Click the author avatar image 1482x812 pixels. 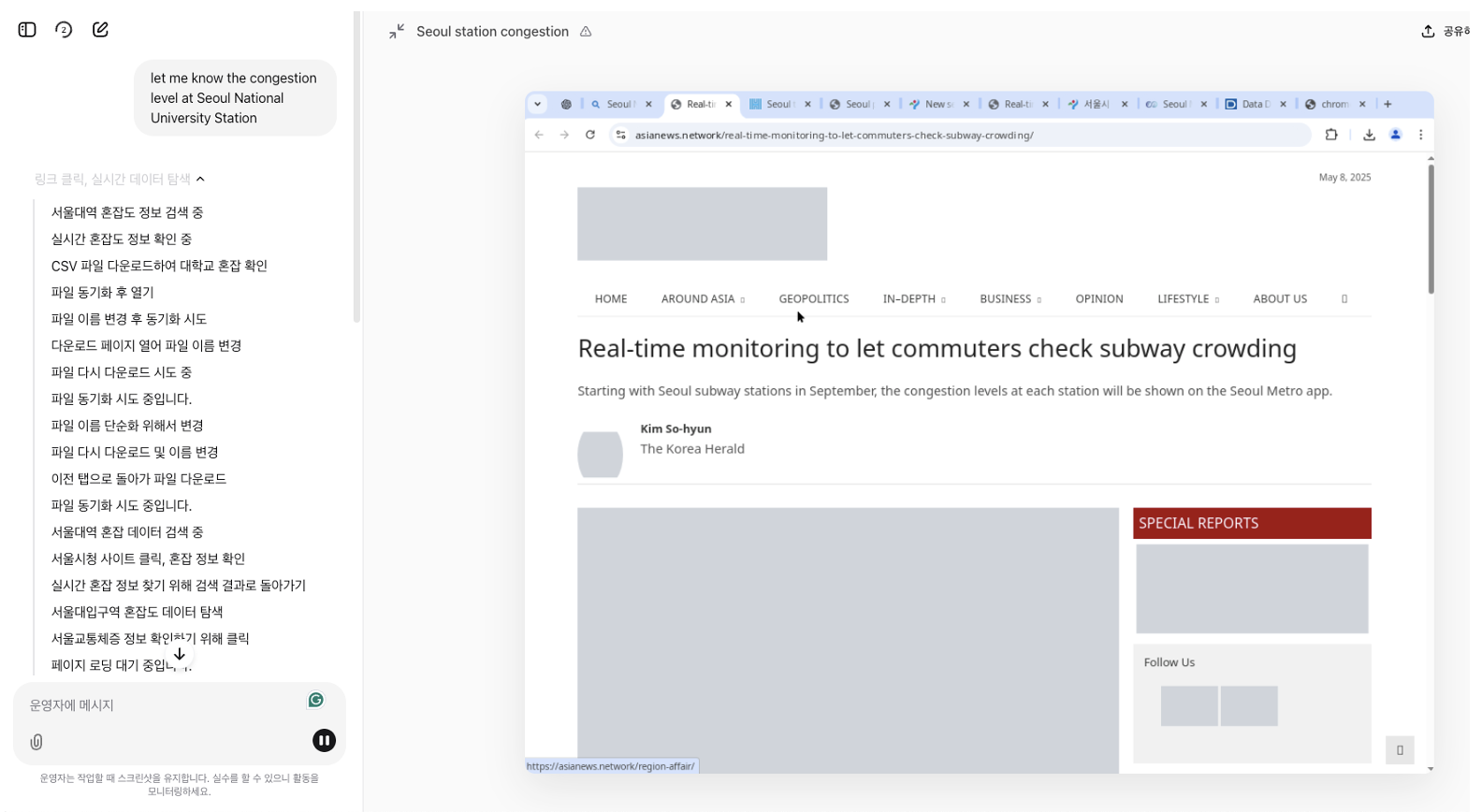tap(600, 455)
